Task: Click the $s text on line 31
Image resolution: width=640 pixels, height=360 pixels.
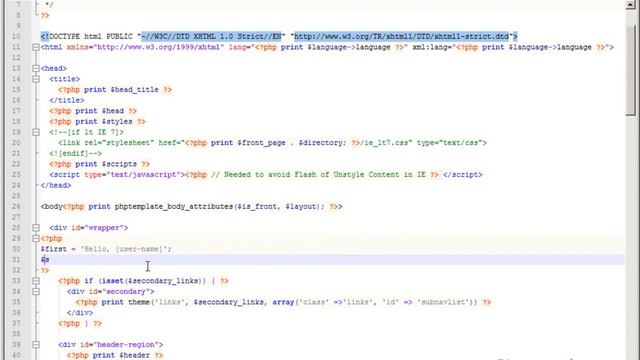Action: tap(45, 260)
